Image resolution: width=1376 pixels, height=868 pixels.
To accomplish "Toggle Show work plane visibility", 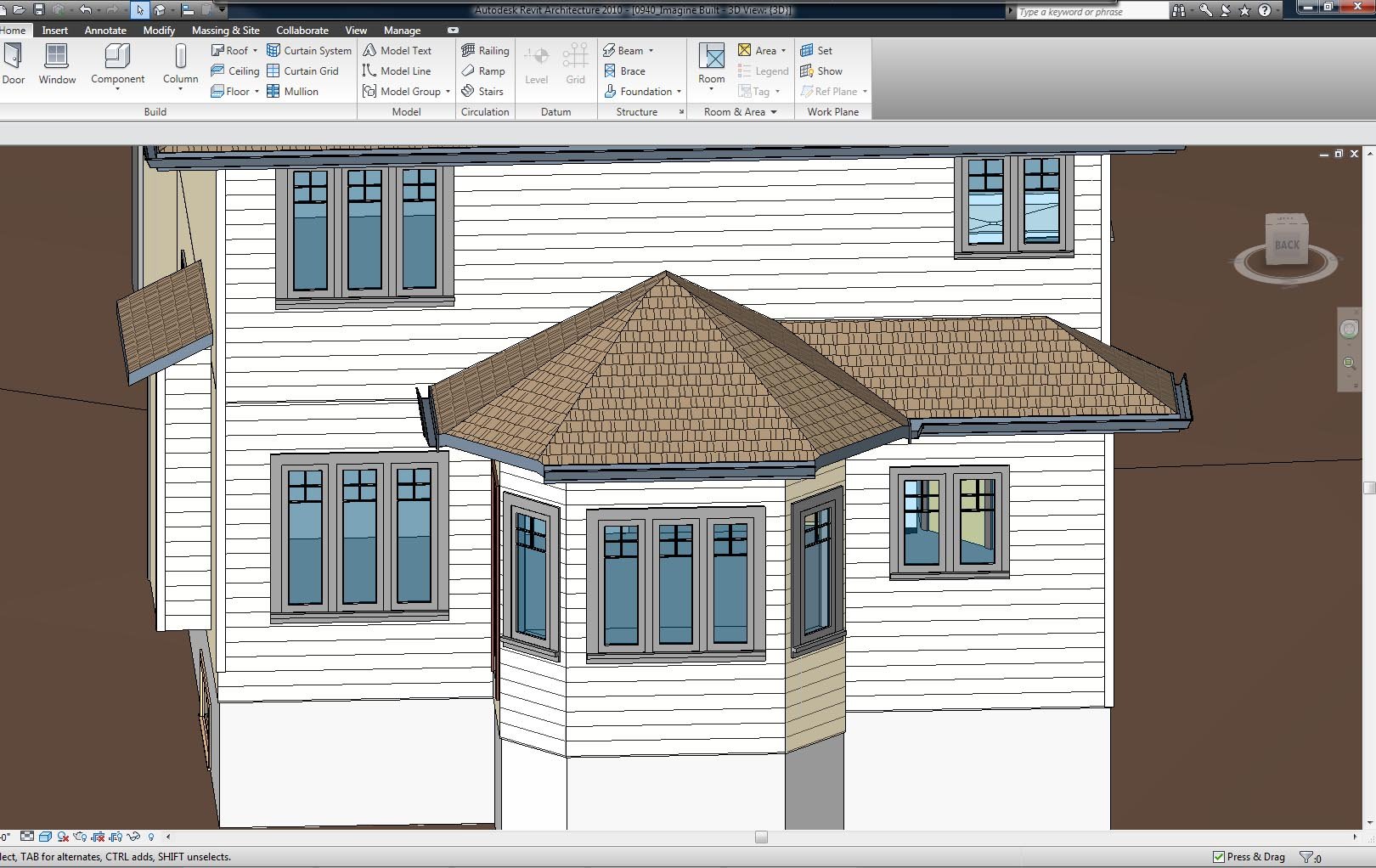I will pyautogui.click(x=821, y=71).
